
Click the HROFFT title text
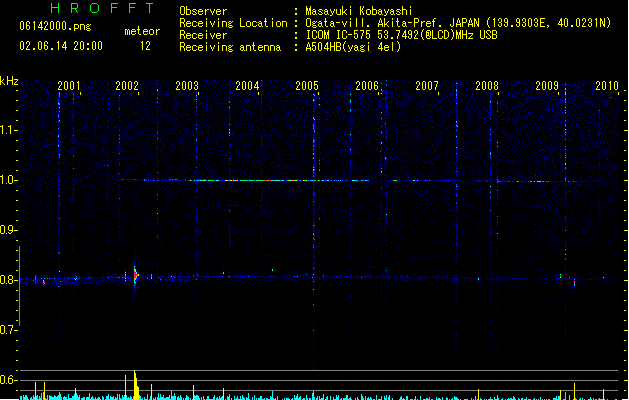click(x=102, y=8)
